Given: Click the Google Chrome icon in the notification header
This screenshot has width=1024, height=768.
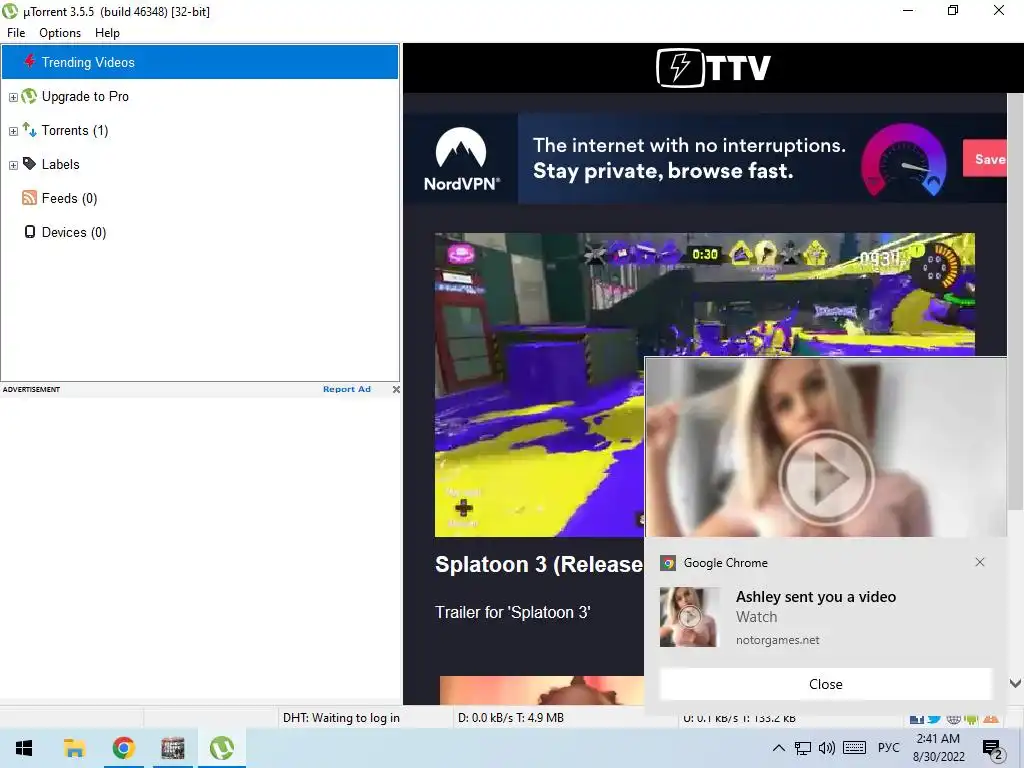Looking at the screenshot, I should (x=667, y=563).
